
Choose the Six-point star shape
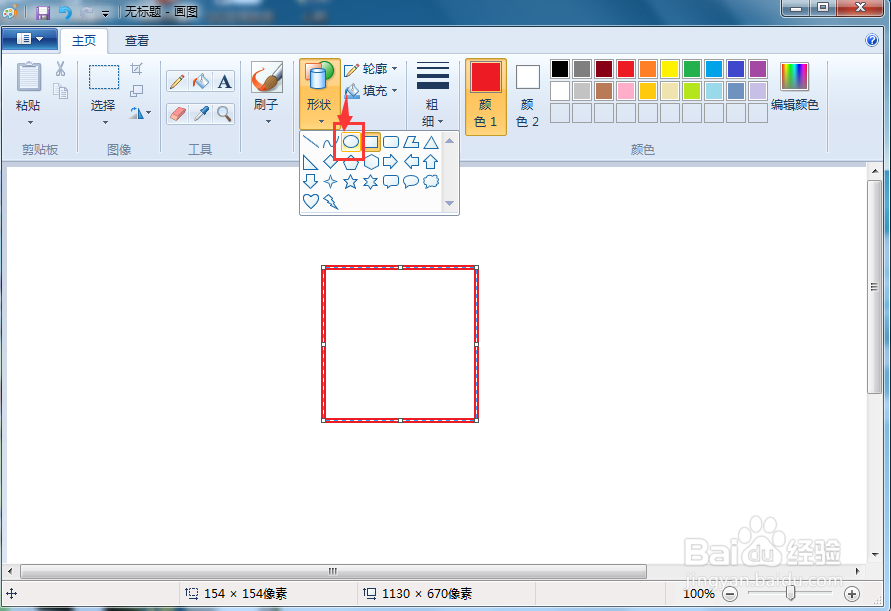[370, 182]
